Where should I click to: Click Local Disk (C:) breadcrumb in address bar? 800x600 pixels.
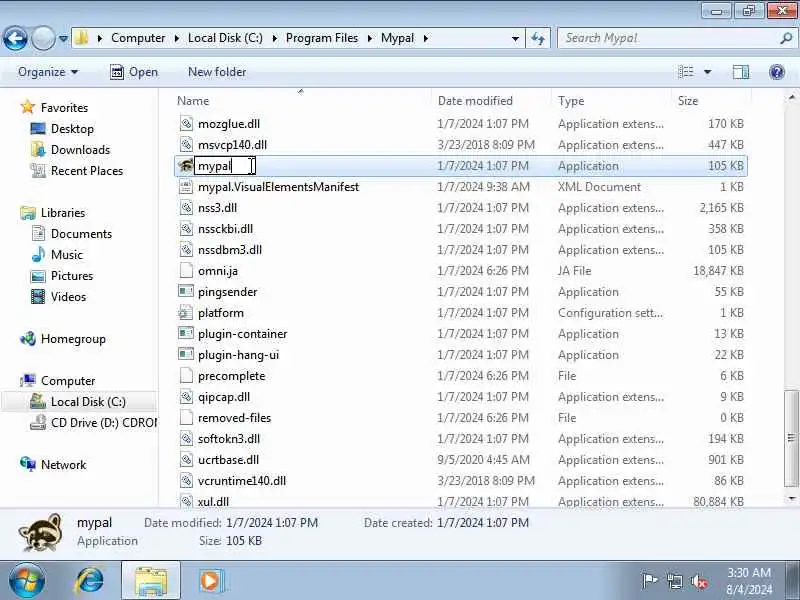[x=225, y=38]
